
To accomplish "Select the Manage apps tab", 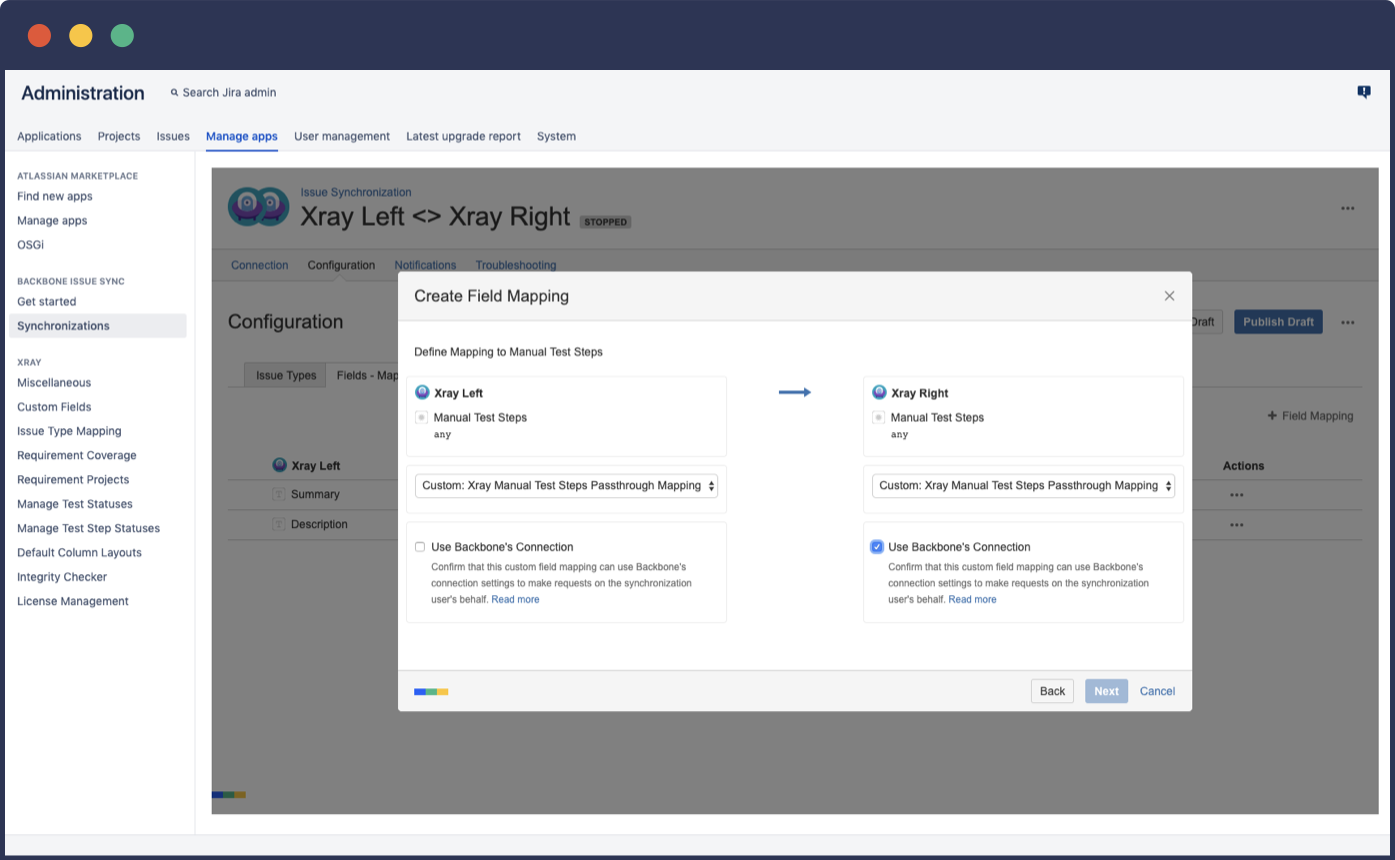I will coord(242,136).
